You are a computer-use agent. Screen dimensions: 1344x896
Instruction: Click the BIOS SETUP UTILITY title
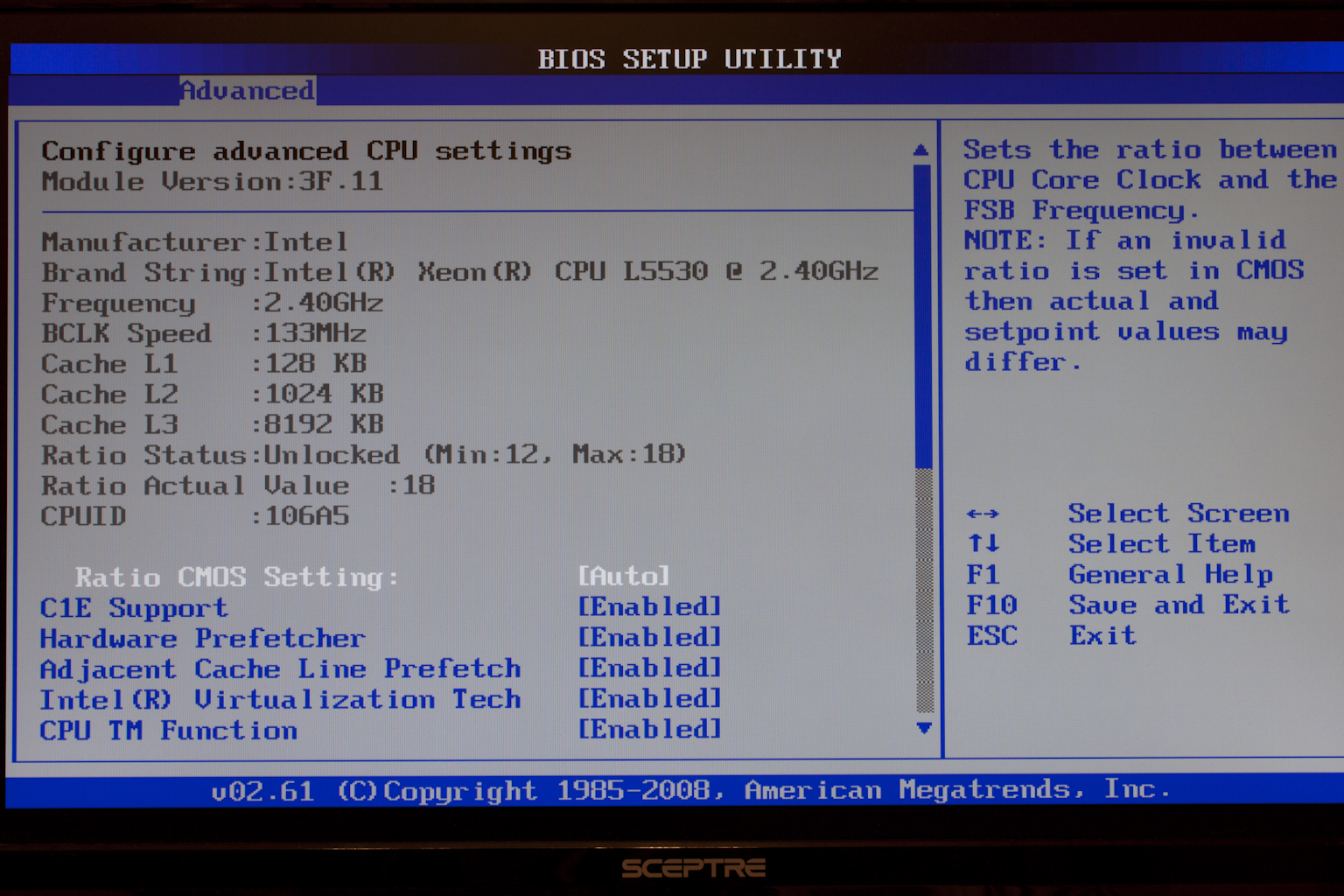point(689,59)
